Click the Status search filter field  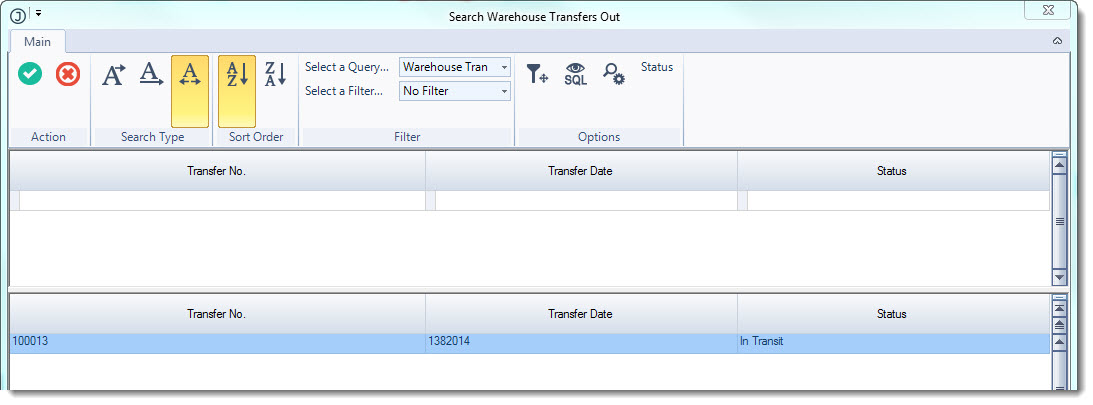[898, 201]
